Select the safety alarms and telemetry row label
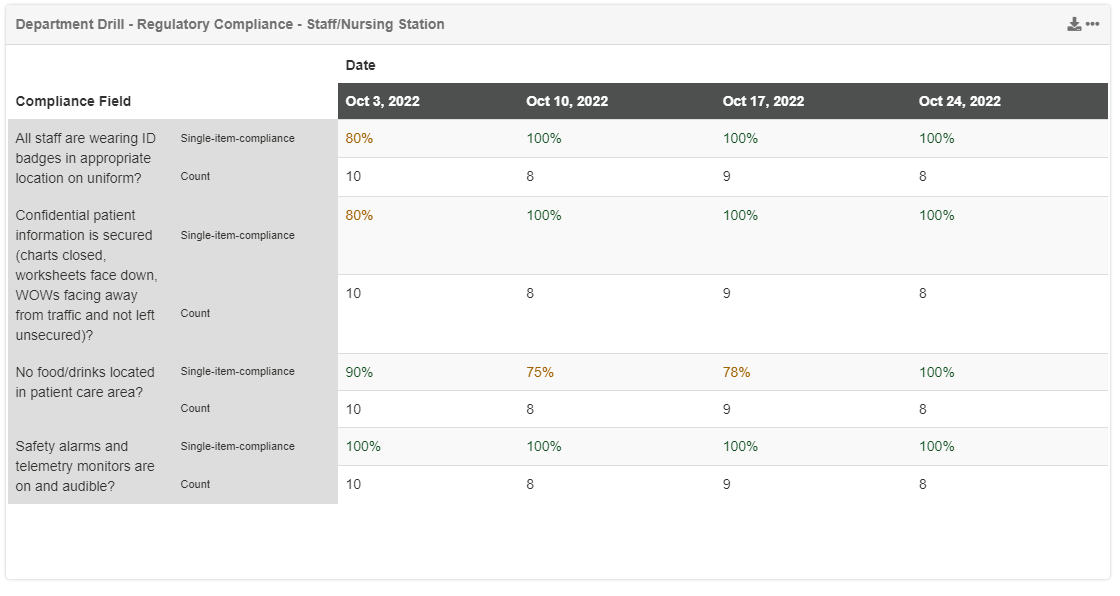Screen dimensions: 1120x596 (x=85, y=466)
